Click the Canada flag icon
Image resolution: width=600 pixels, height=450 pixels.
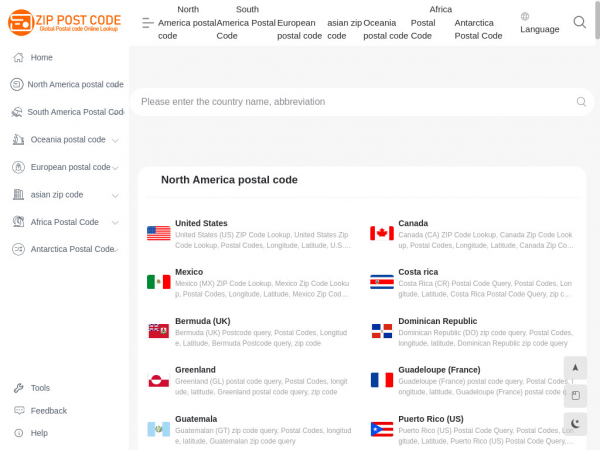coord(381,233)
